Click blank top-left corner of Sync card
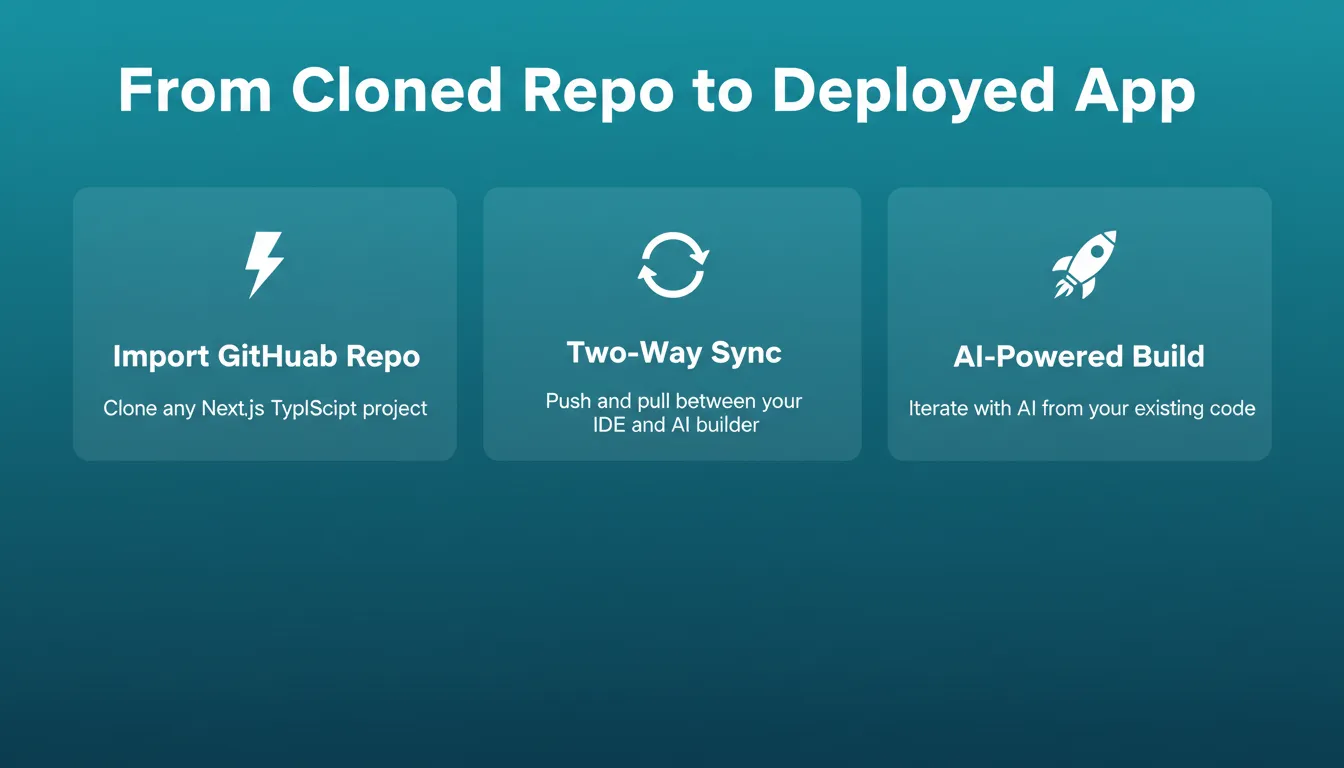The height and width of the screenshot is (768, 1344). [505, 207]
